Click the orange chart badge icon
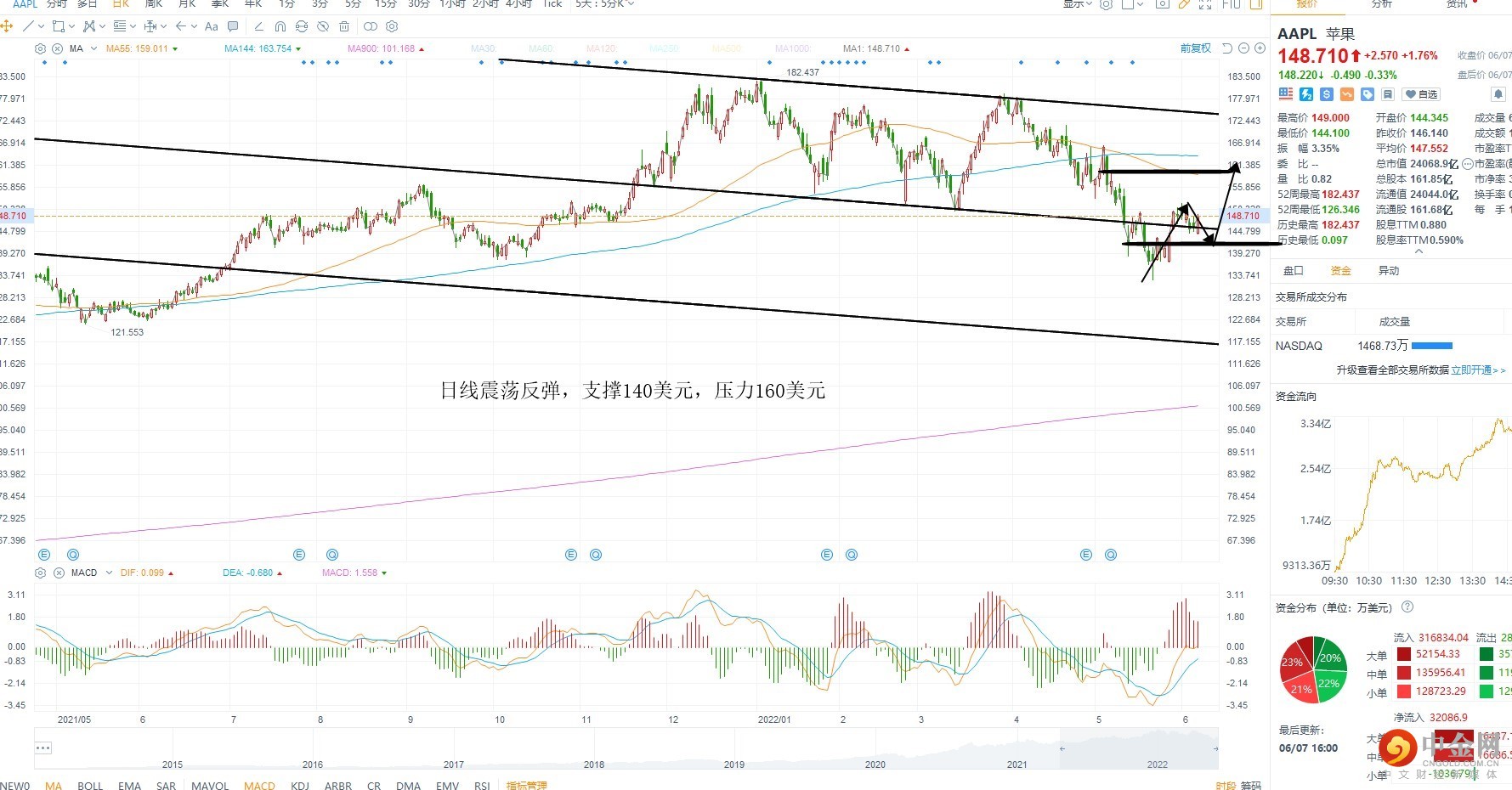Screen dimensions: 1512x790 point(1347,94)
